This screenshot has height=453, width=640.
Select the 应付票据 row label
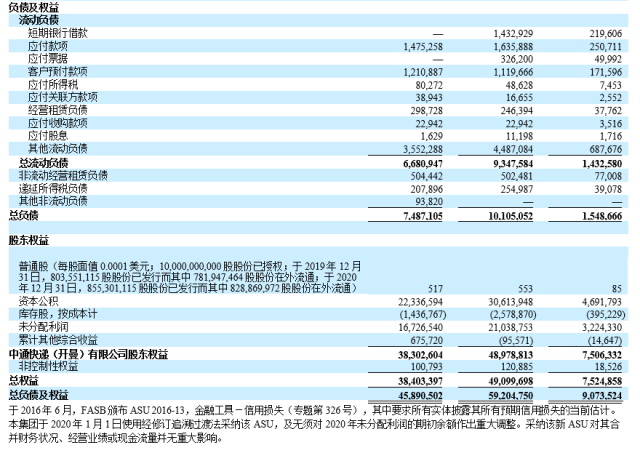pos(48,59)
